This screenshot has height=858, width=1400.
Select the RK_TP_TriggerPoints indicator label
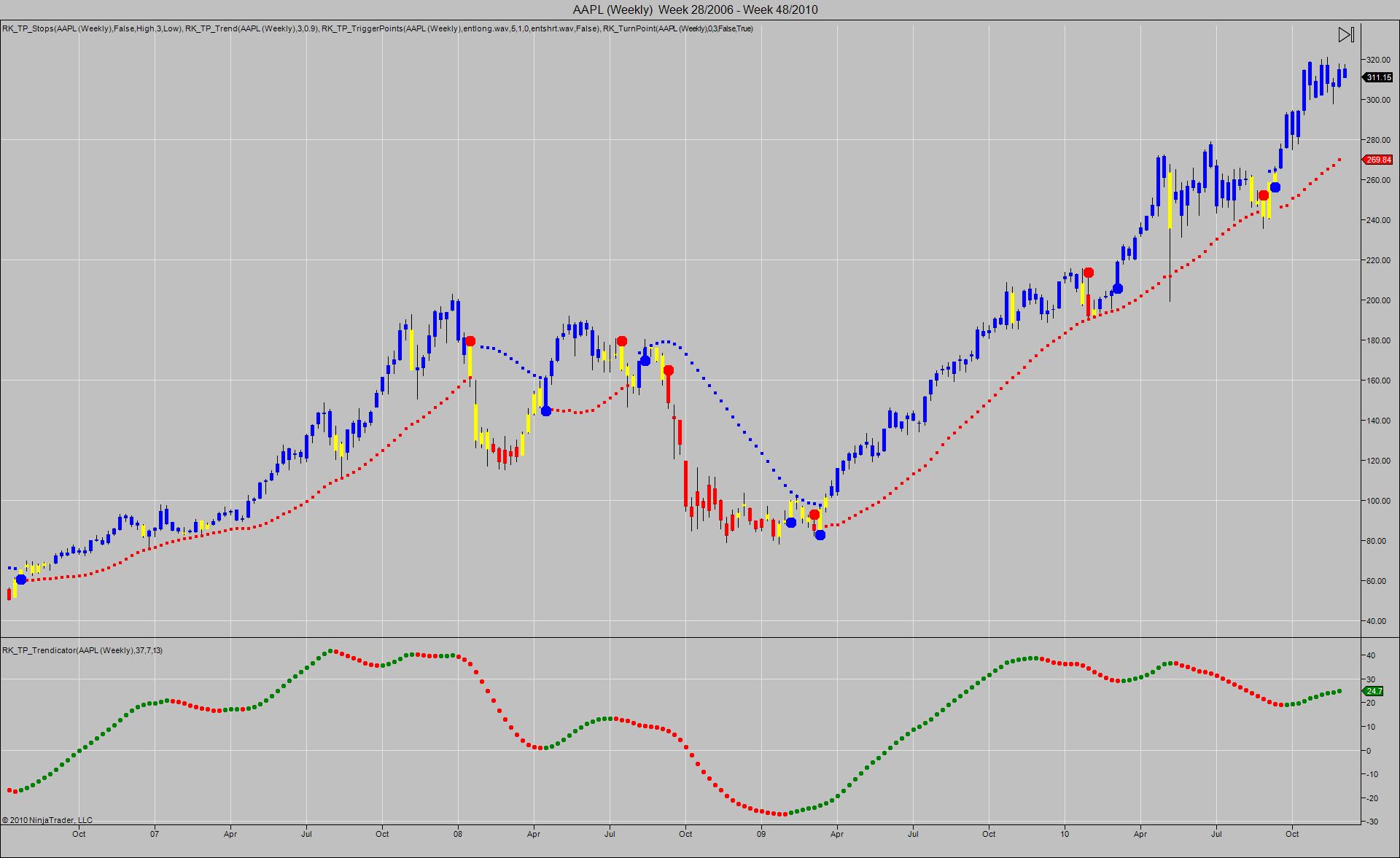(461, 29)
